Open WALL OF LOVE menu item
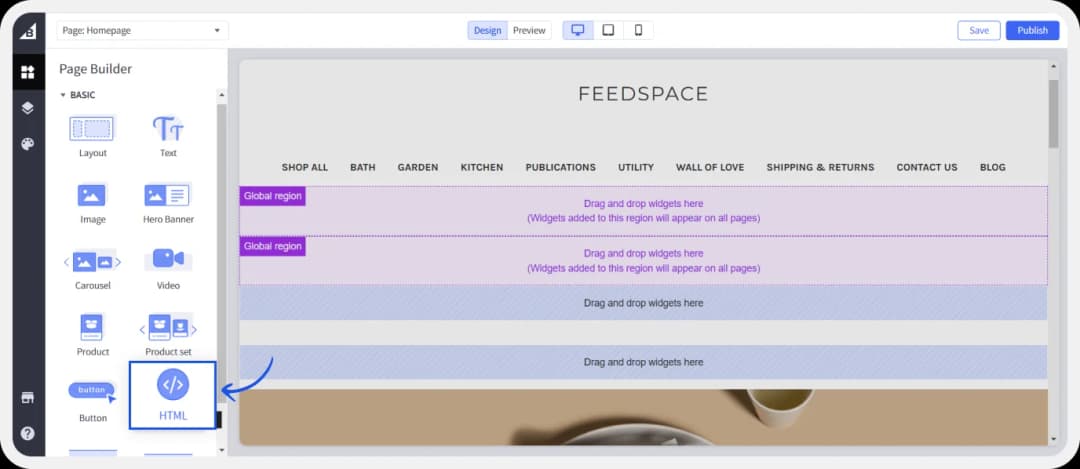The image size is (1080, 469). pos(710,167)
